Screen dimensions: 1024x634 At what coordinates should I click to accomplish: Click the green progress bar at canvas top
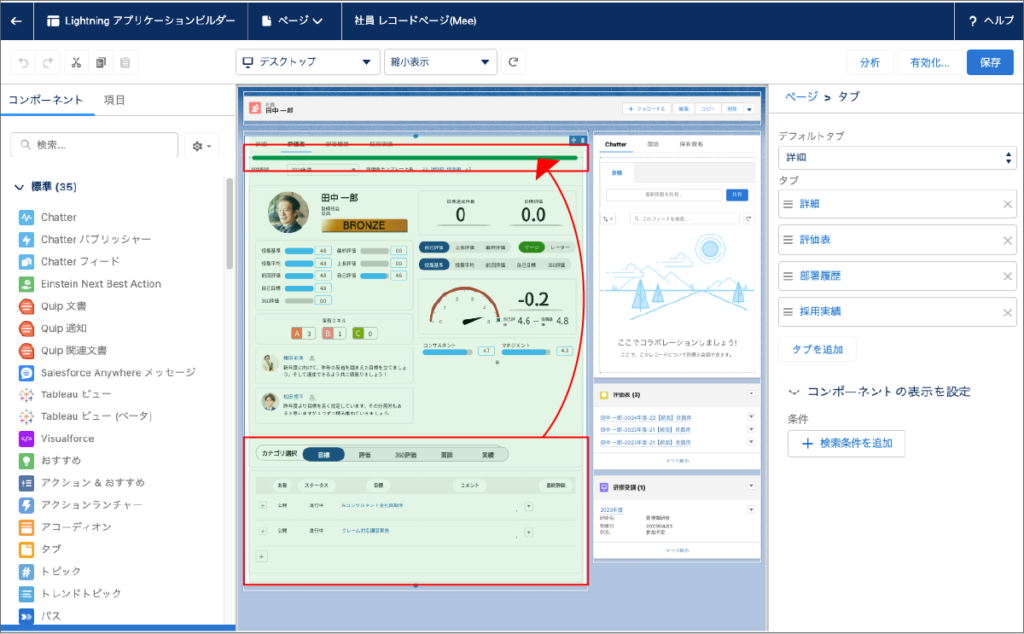(x=415, y=157)
